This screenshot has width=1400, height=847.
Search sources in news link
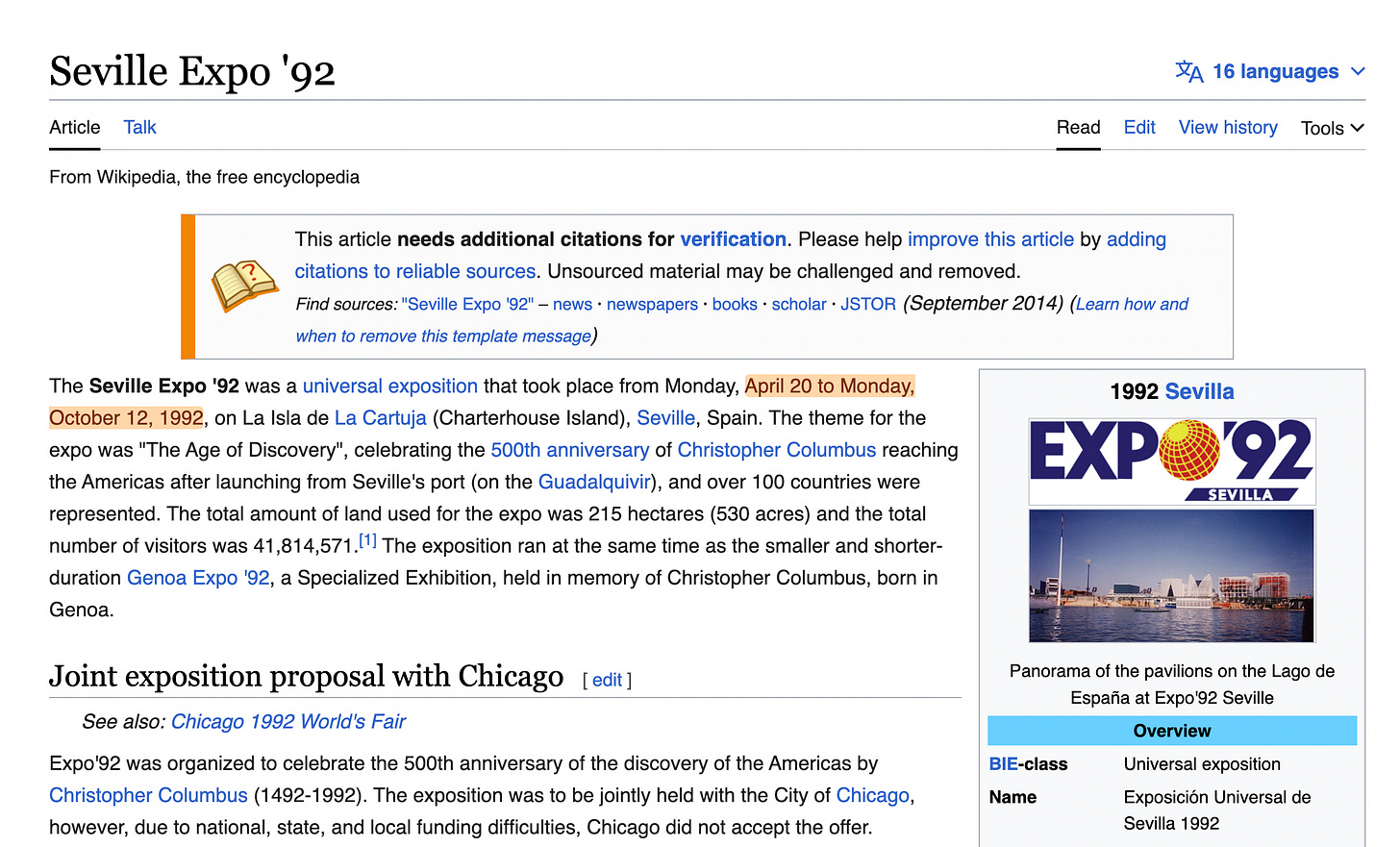pos(572,305)
